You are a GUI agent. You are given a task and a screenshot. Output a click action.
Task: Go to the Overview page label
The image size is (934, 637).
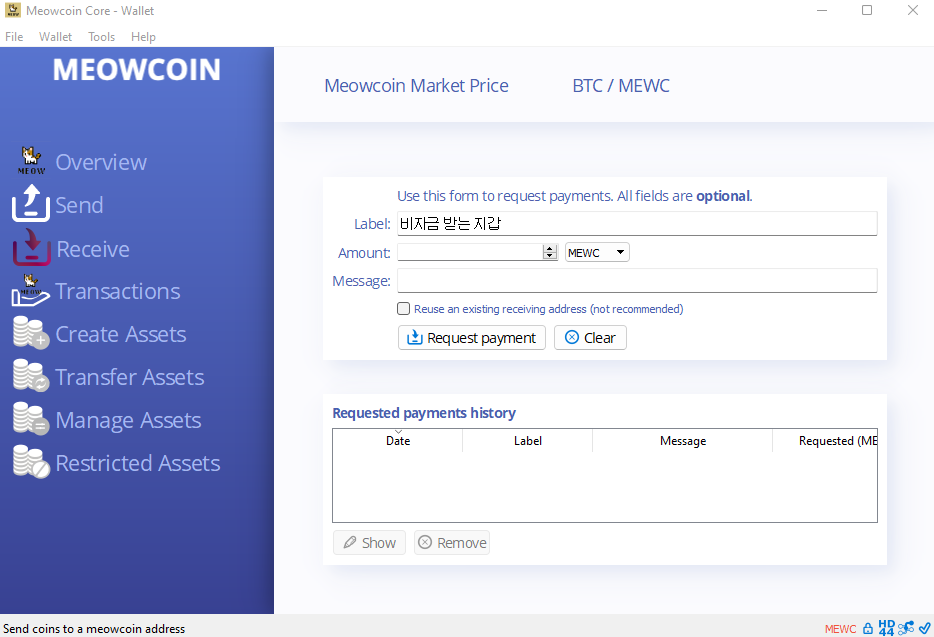point(101,162)
